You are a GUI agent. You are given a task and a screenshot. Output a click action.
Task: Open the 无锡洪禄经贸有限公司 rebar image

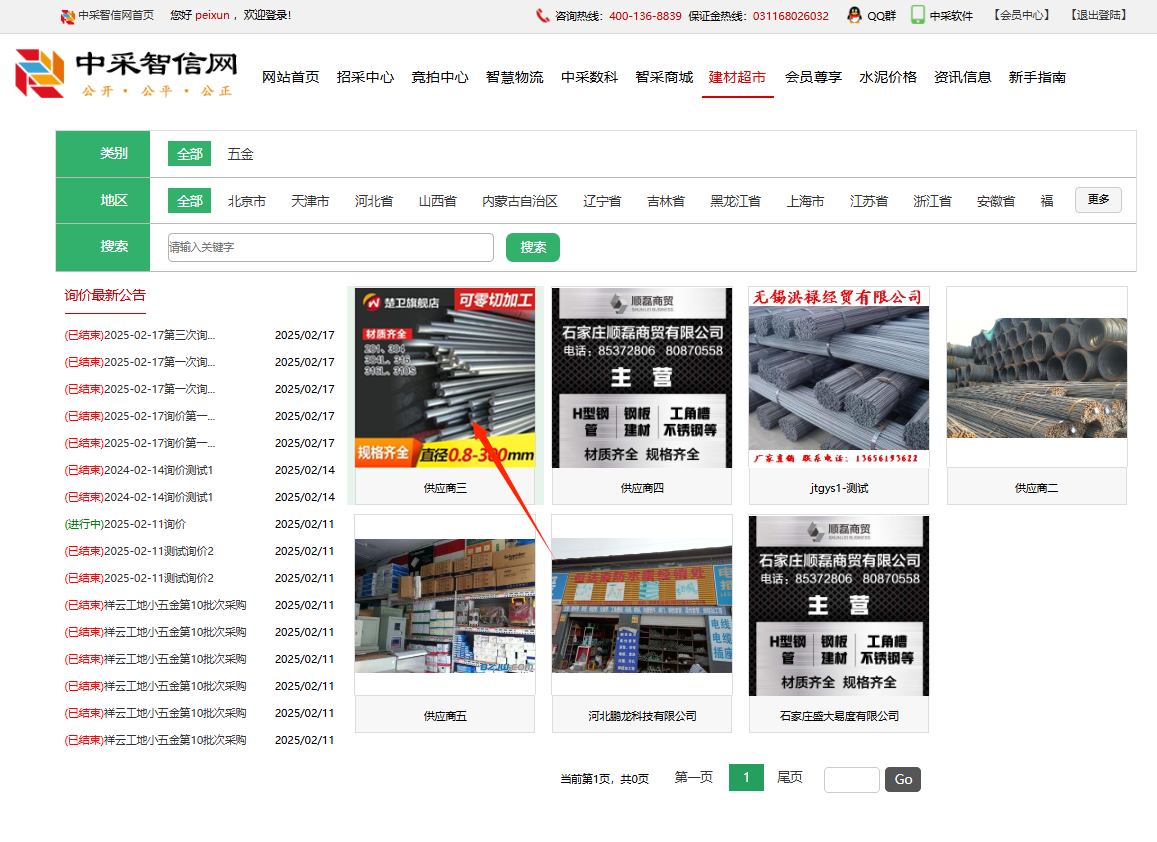pyautogui.click(x=839, y=377)
